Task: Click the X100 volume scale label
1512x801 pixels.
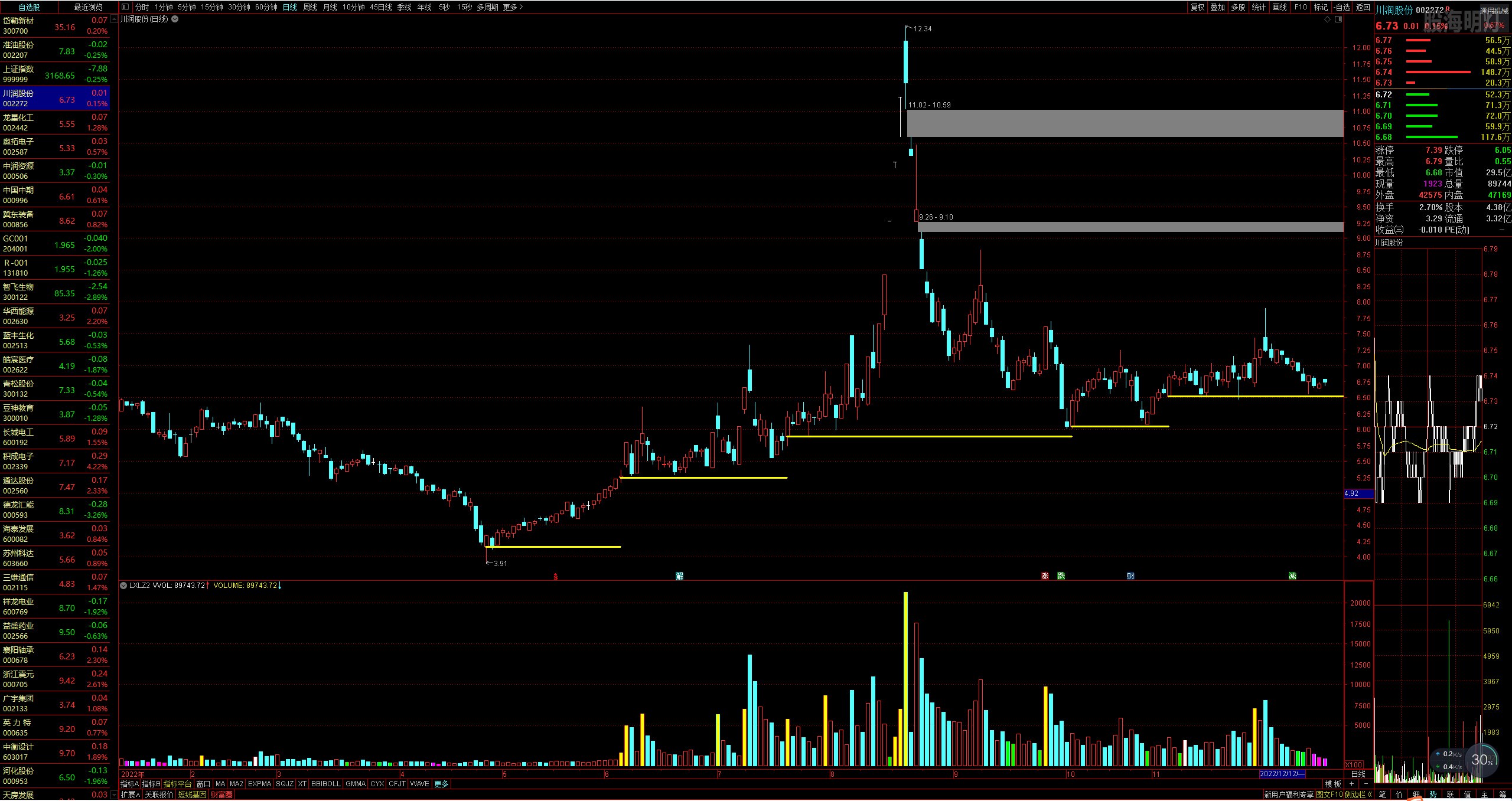Action: click(1354, 764)
